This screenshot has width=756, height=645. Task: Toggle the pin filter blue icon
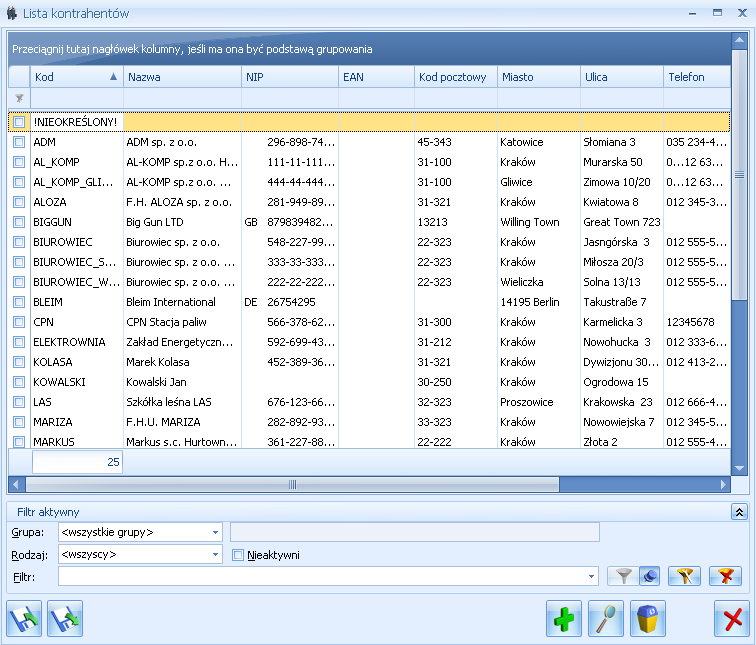pos(649,576)
